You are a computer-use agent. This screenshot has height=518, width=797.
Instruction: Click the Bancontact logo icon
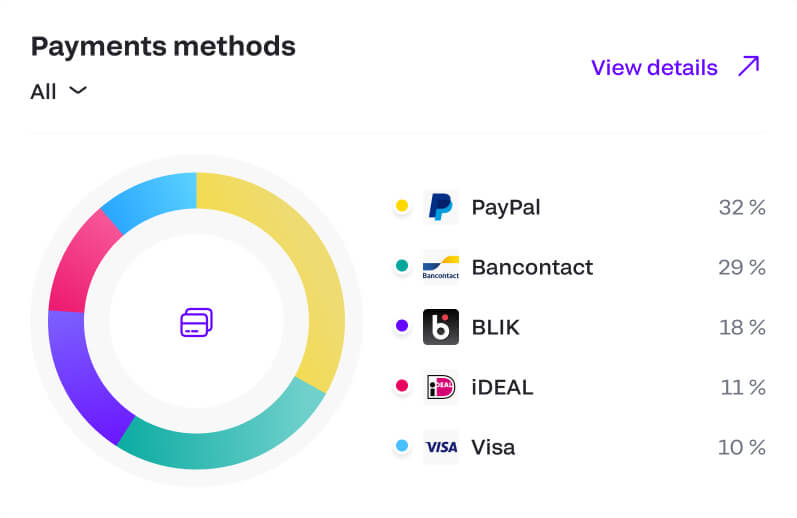click(x=440, y=267)
